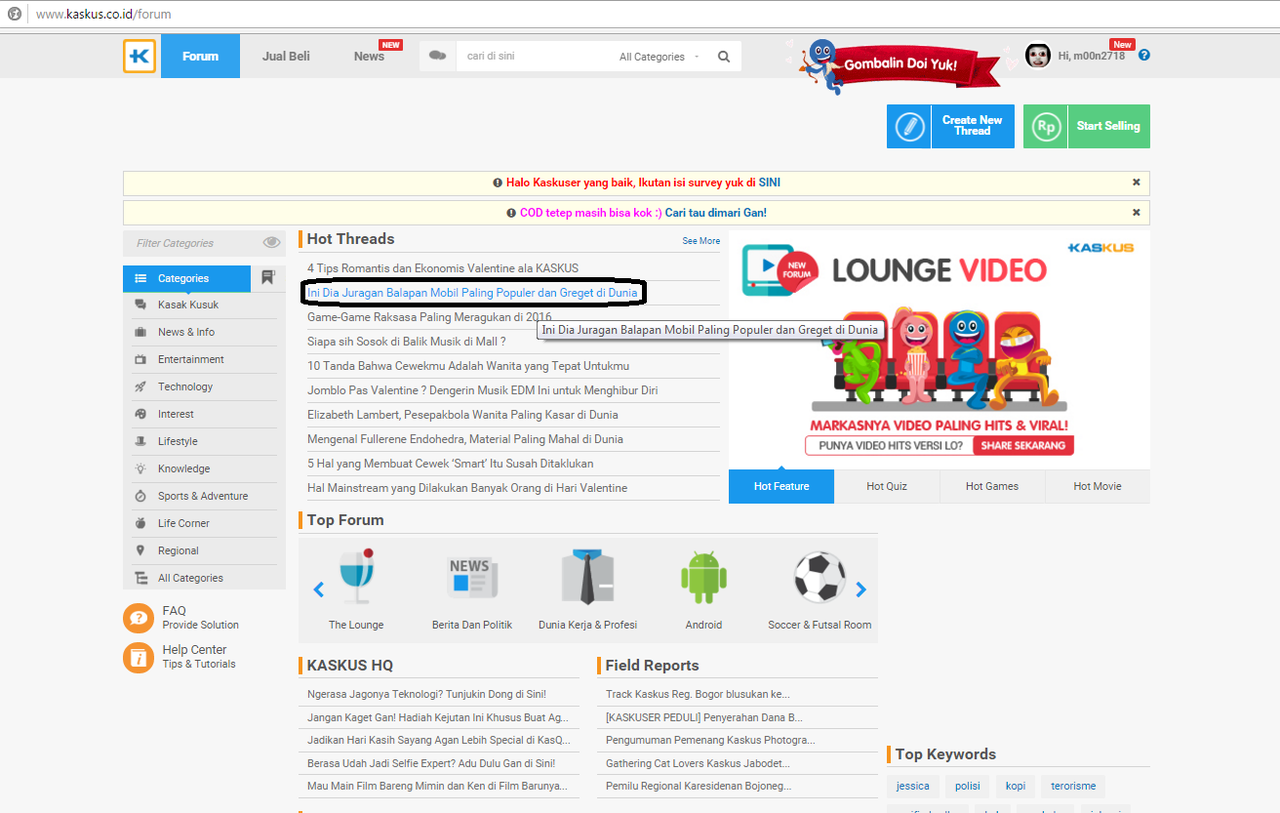Viewport: 1280px width, 813px height.
Task: Open the All Categories search dropdown
Action: pyautogui.click(x=659, y=57)
